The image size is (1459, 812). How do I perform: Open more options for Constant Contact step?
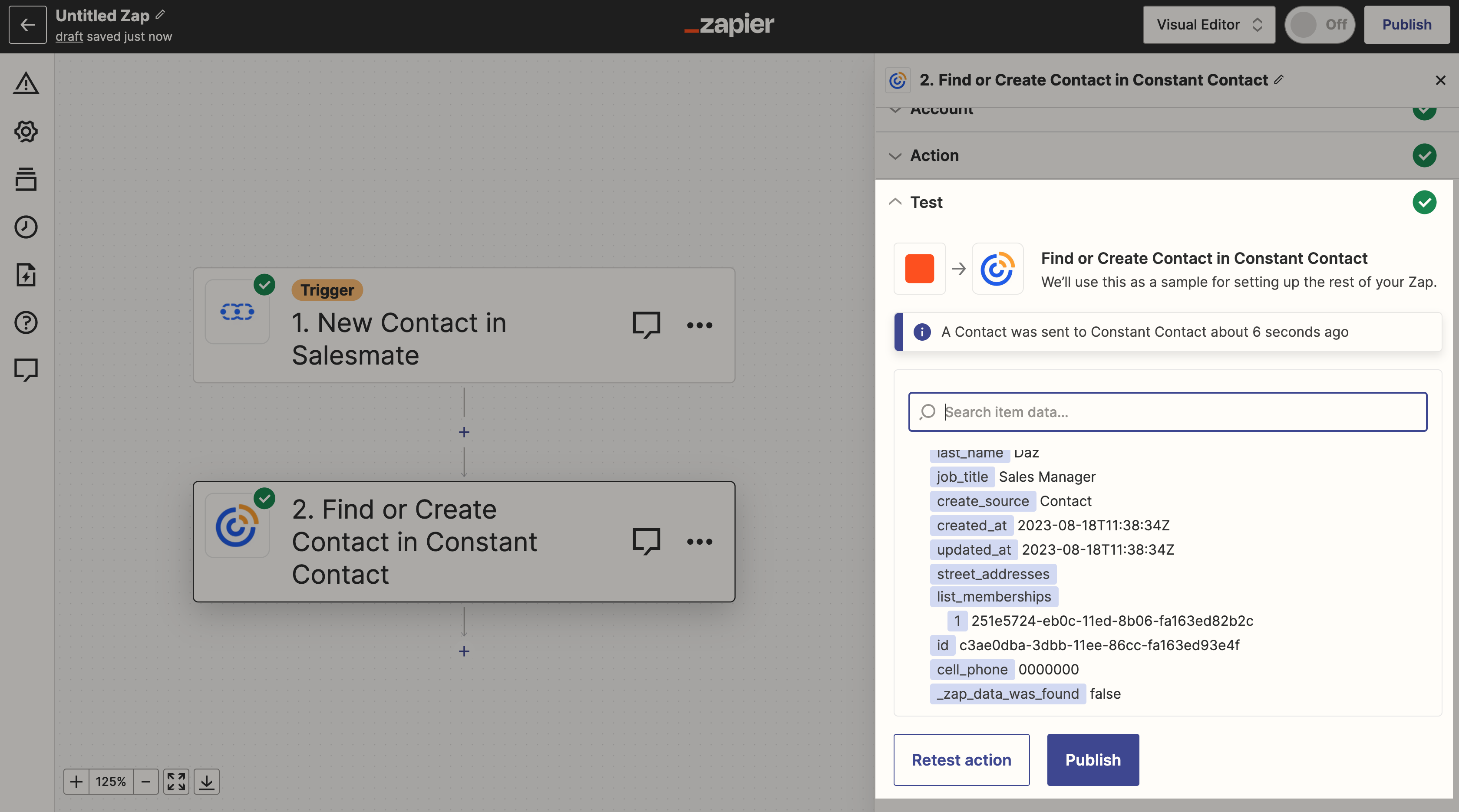pyautogui.click(x=700, y=541)
